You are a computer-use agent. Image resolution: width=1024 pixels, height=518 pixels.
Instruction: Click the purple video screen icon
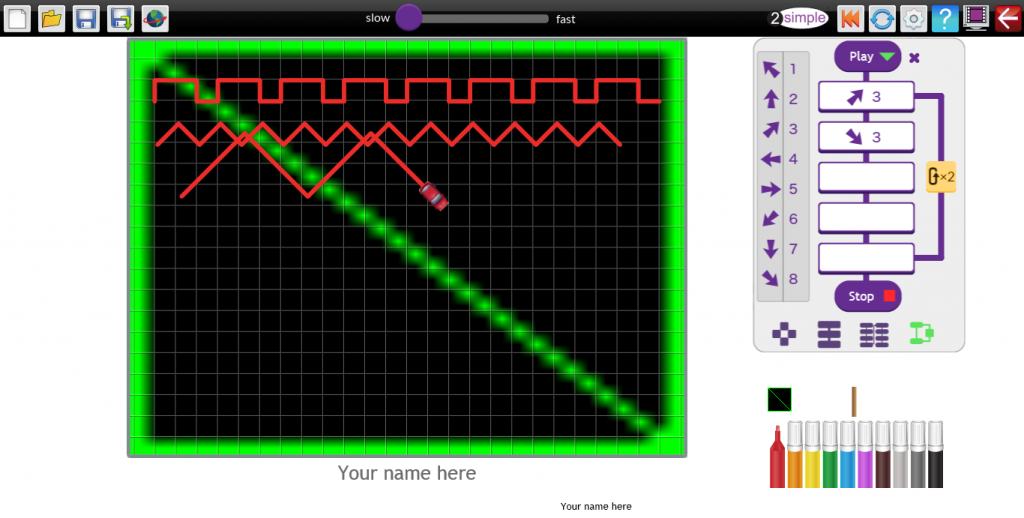[976, 18]
